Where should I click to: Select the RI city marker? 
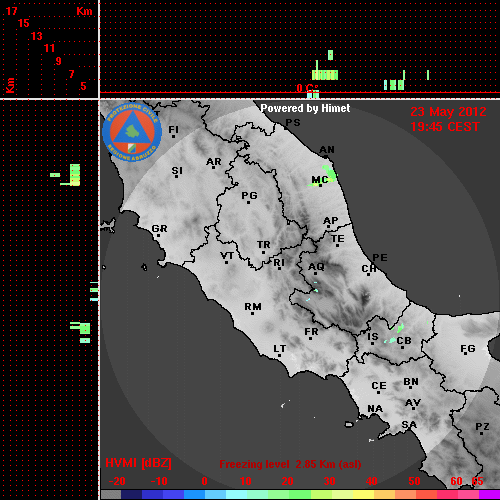tap(279, 269)
